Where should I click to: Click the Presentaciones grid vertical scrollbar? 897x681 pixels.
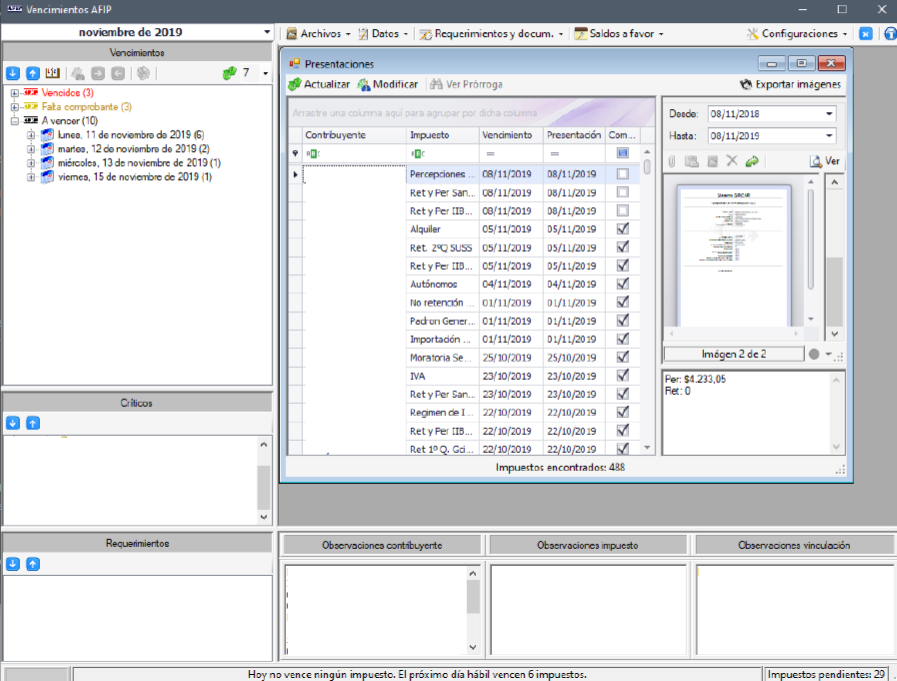tap(647, 300)
